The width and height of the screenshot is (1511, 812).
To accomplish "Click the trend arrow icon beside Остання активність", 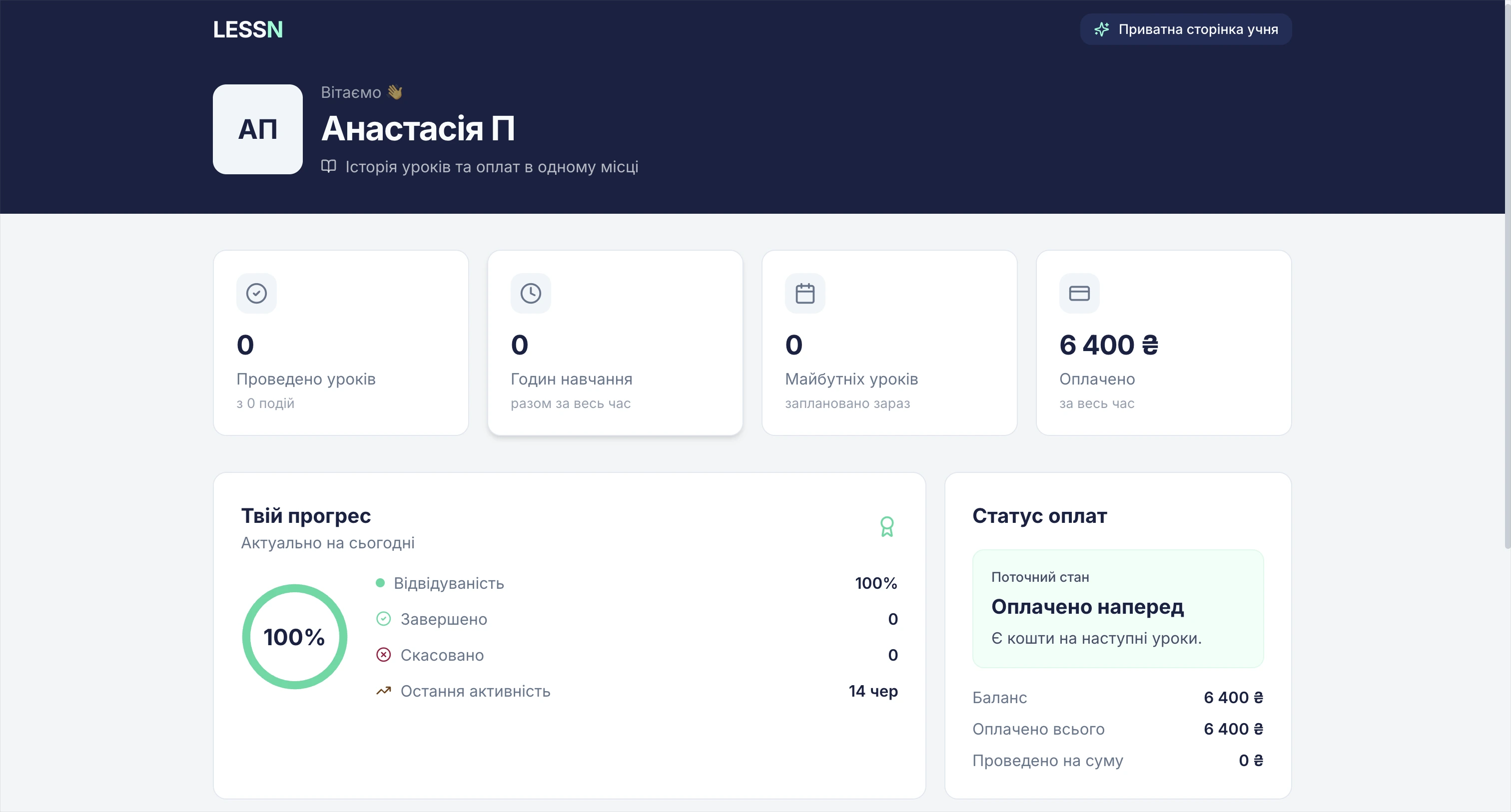I will coord(384,691).
